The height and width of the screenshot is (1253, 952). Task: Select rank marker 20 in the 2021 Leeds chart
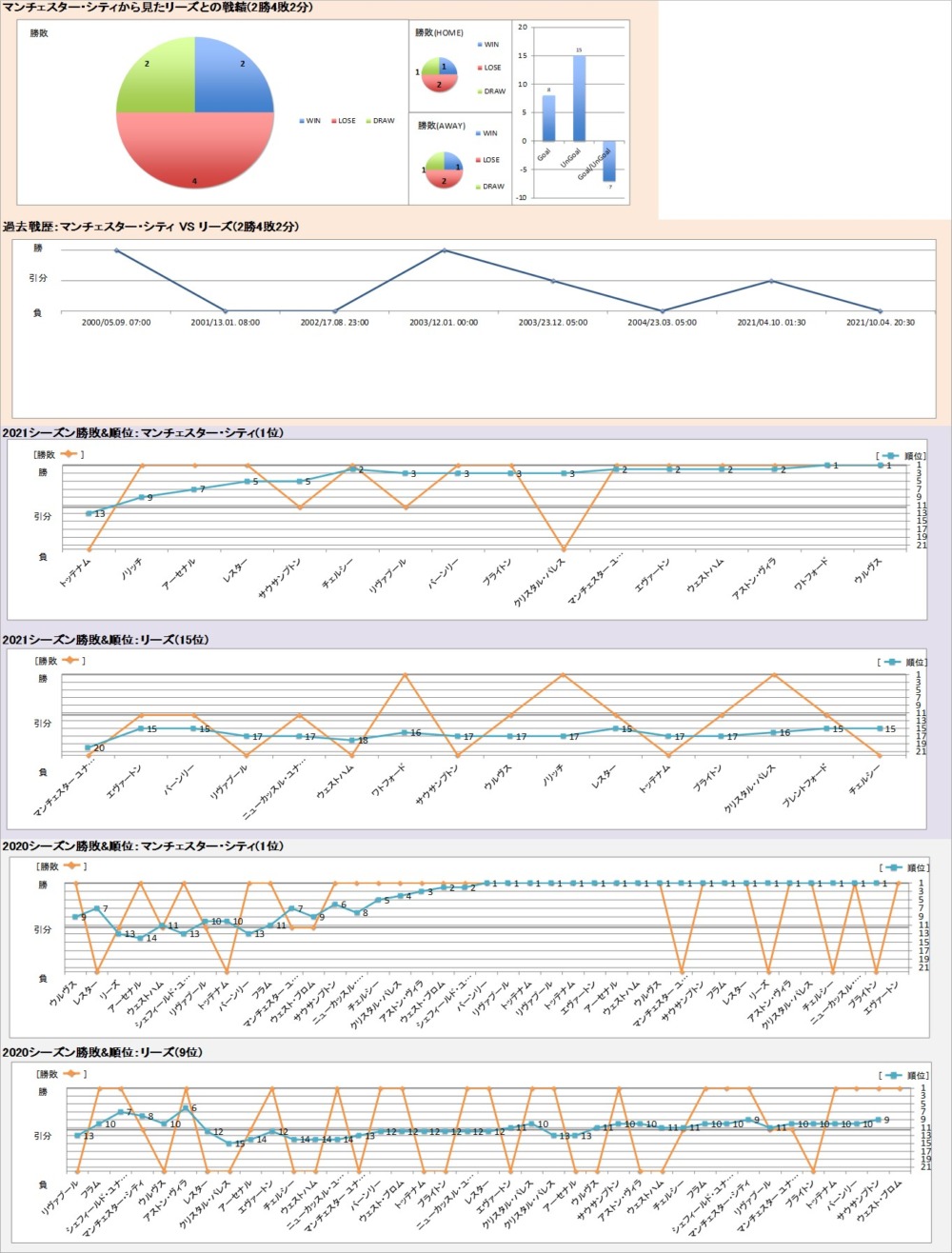tap(88, 747)
